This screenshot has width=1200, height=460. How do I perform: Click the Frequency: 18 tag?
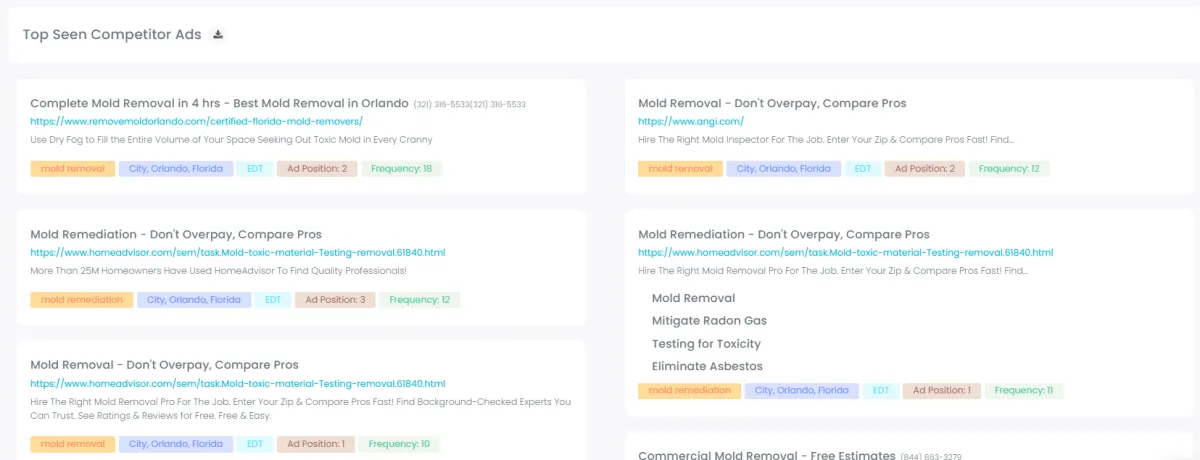(x=401, y=169)
